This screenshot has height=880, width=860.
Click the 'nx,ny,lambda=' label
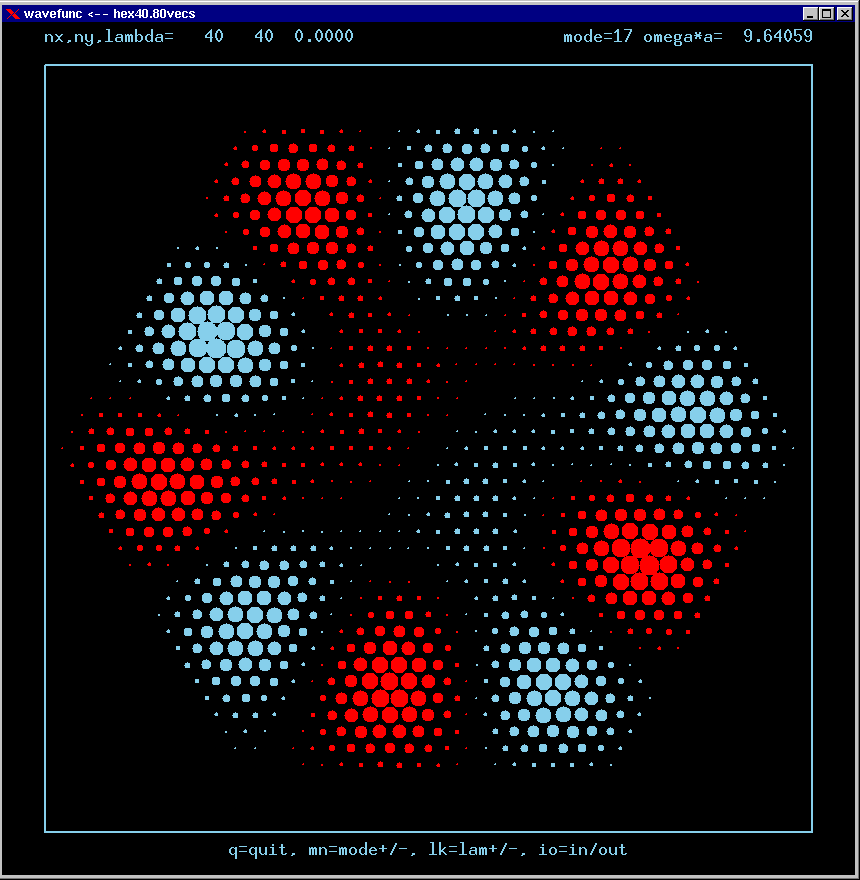click(x=109, y=36)
